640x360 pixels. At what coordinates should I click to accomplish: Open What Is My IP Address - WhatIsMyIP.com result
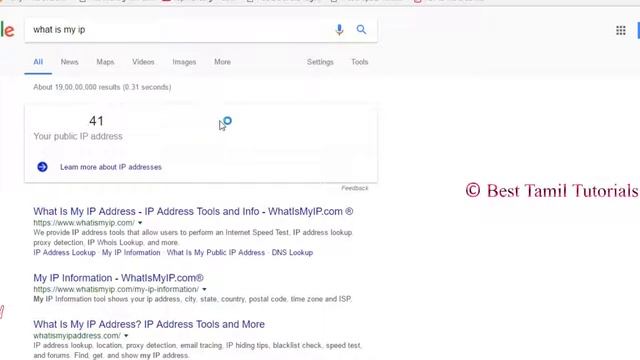193,211
